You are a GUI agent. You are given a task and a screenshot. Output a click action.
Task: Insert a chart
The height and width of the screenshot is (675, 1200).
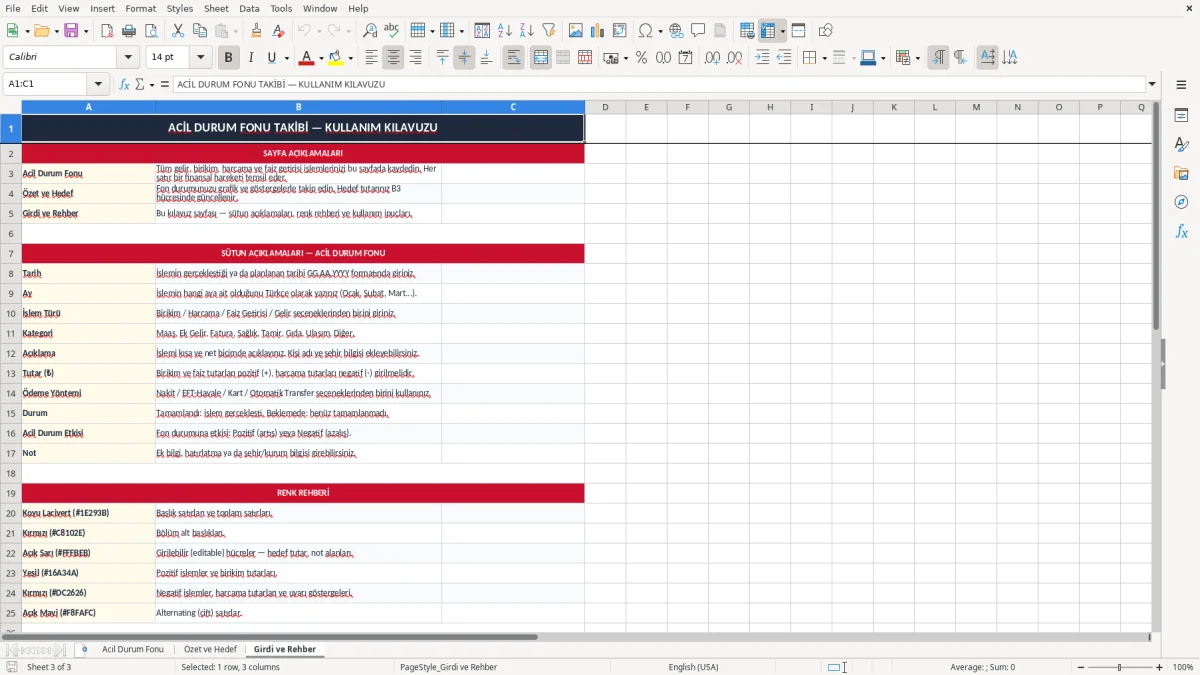[598, 31]
